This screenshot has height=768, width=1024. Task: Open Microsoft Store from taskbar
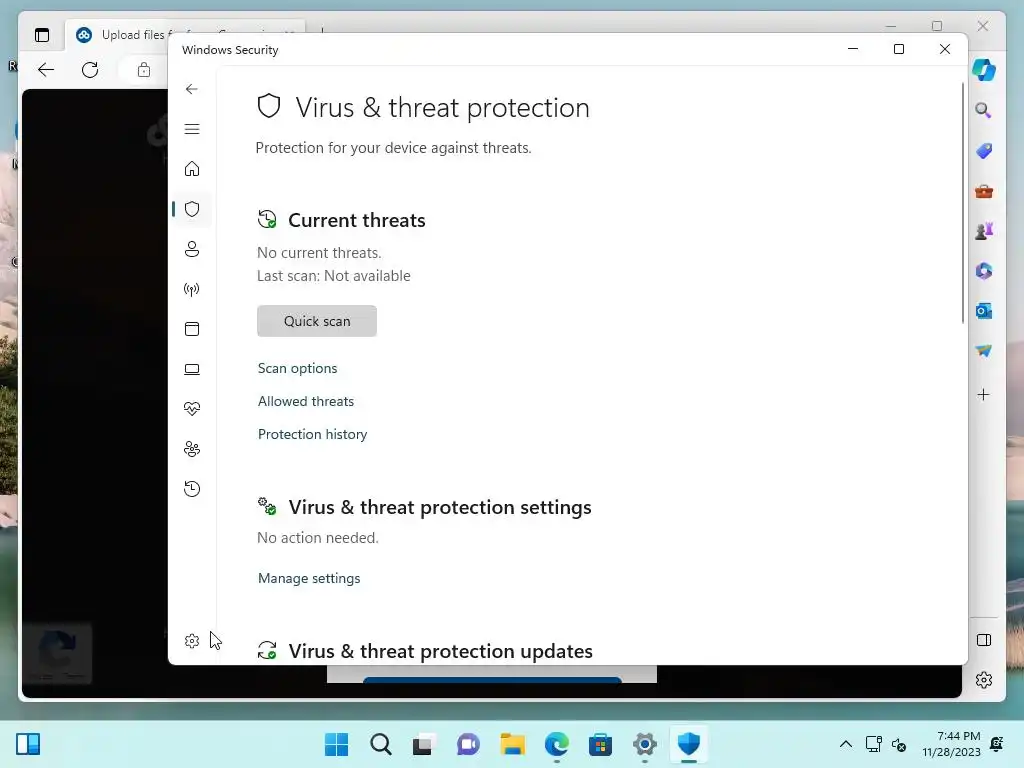click(600, 744)
